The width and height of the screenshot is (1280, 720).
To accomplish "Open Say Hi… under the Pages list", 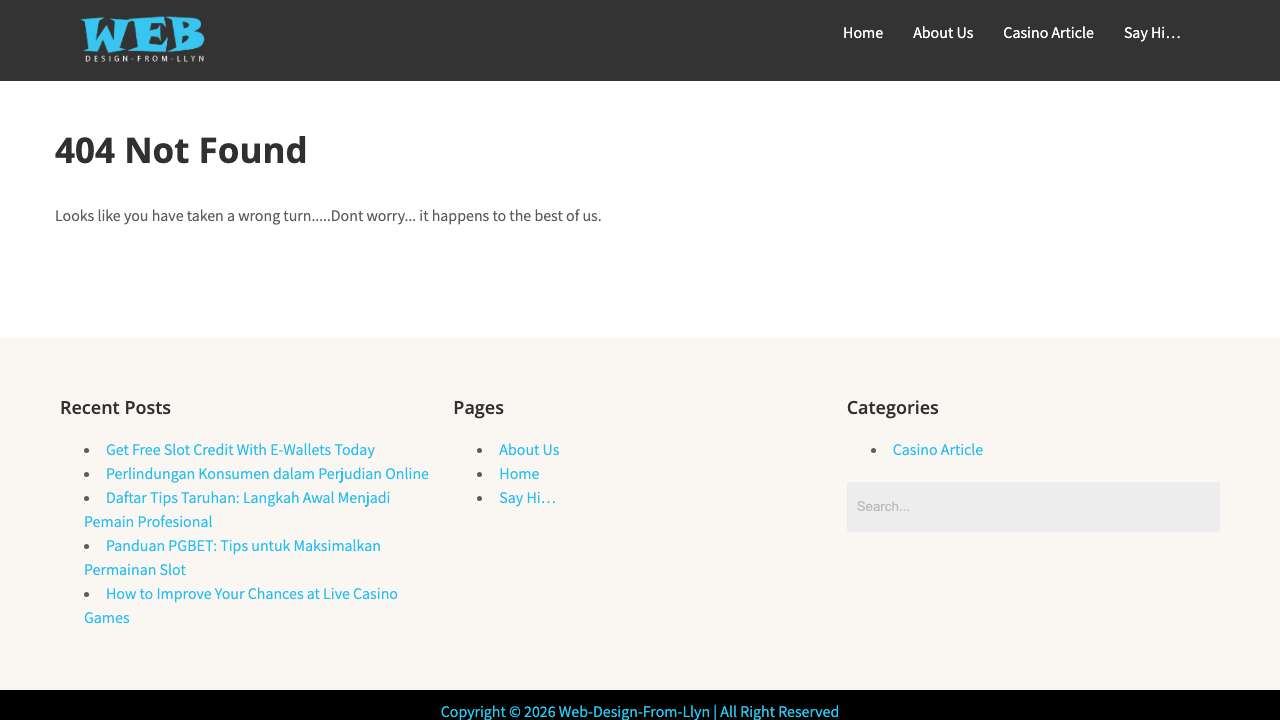I will point(527,498).
